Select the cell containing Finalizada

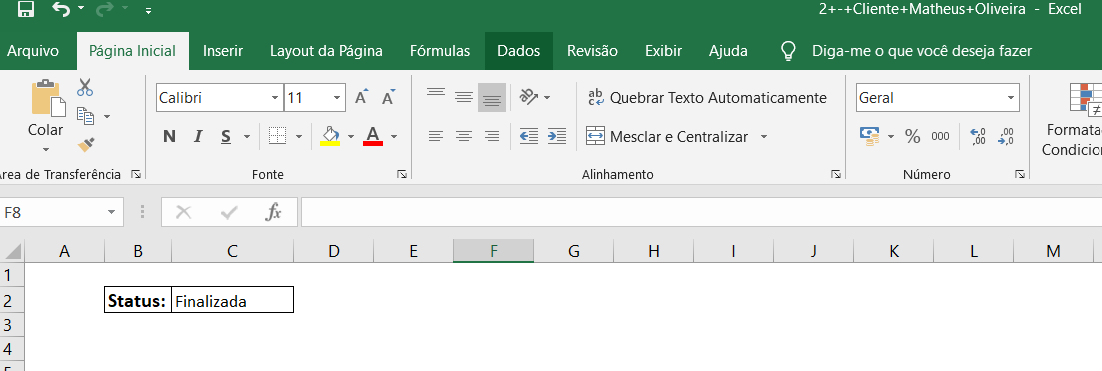pos(233,301)
